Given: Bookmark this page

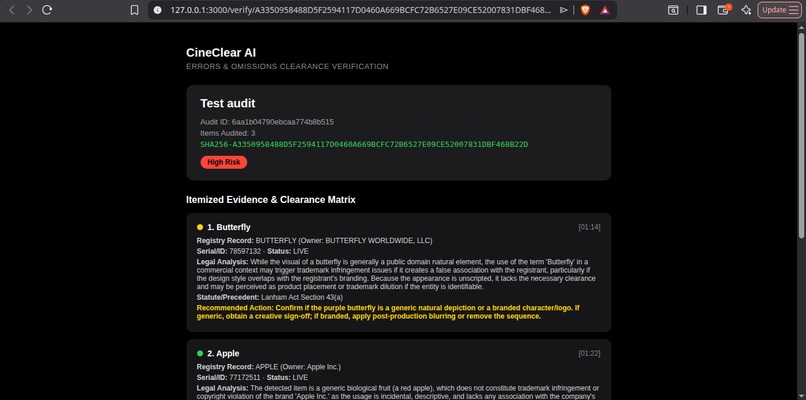Looking at the screenshot, I should (134, 10).
